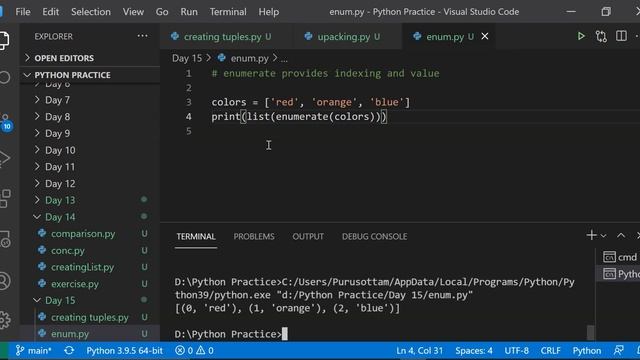Change Spaces: 4 indentation setting
This screenshot has height=360, width=640.
(x=474, y=351)
